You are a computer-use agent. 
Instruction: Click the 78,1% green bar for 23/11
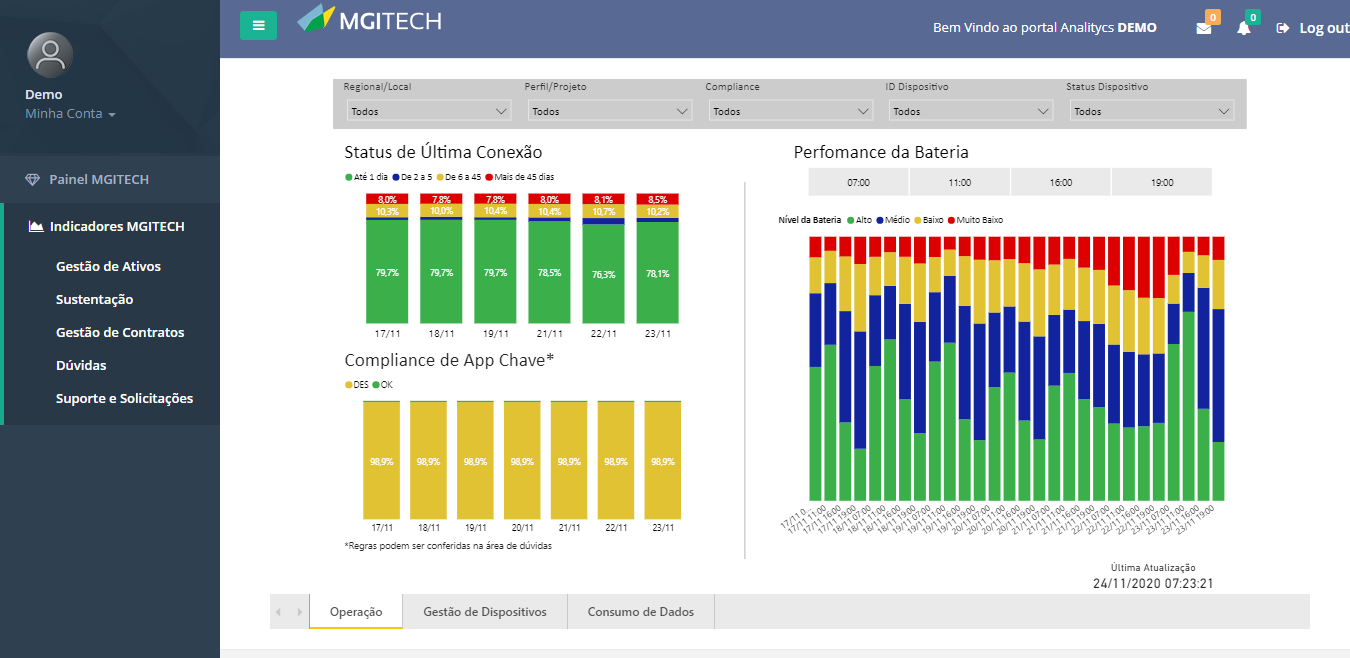coord(657,272)
